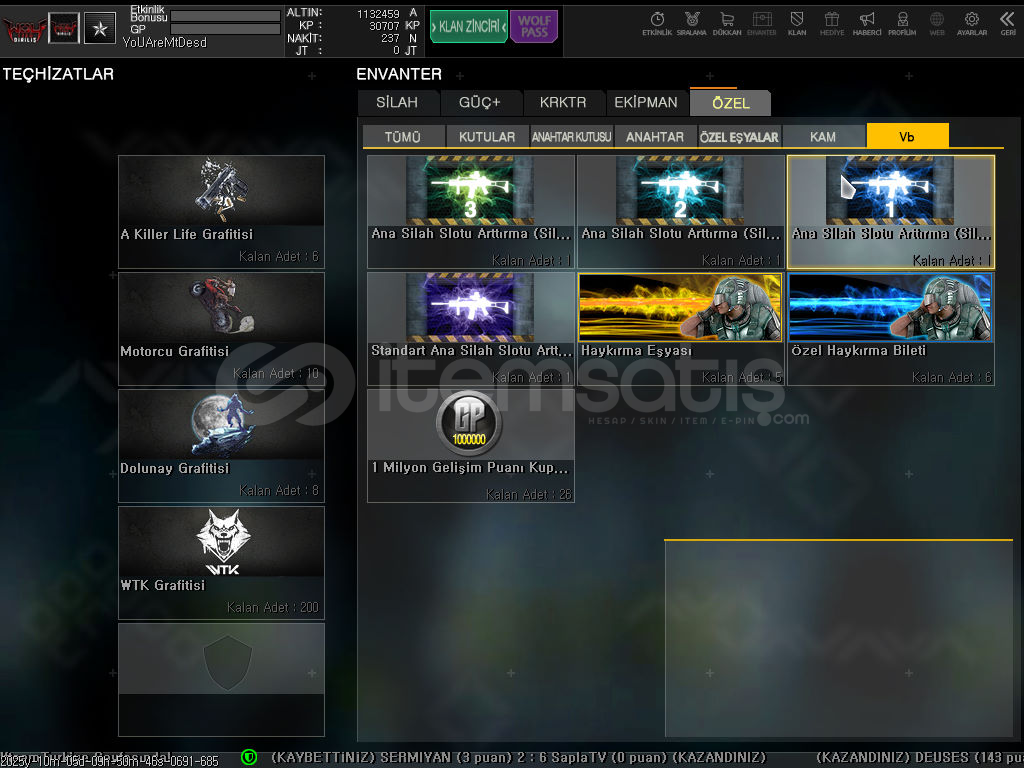The height and width of the screenshot is (768, 1024).
Task: Open the Dükkan shop cart icon
Action: pos(726,23)
